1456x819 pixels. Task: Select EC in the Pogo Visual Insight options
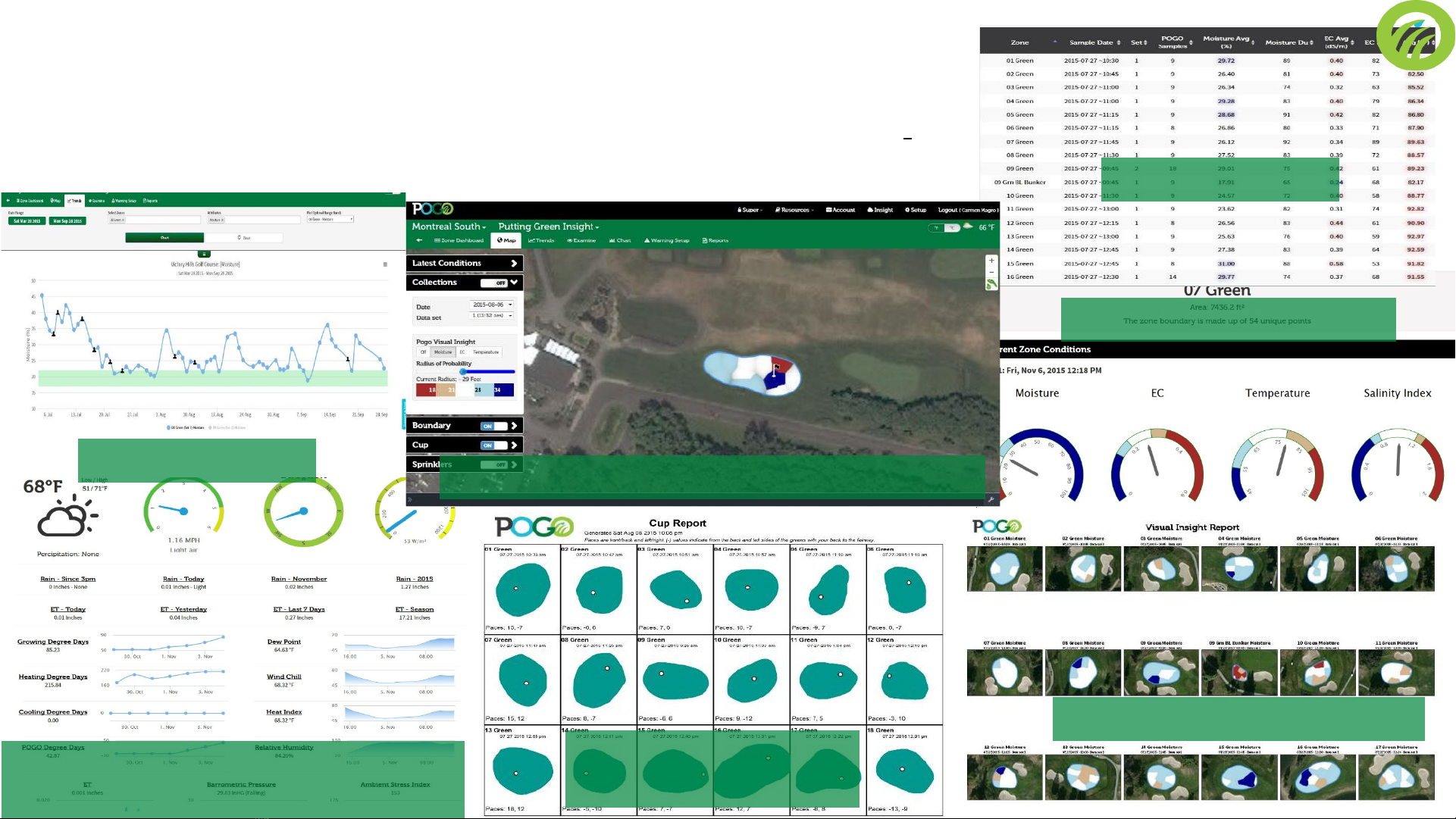(462, 352)
